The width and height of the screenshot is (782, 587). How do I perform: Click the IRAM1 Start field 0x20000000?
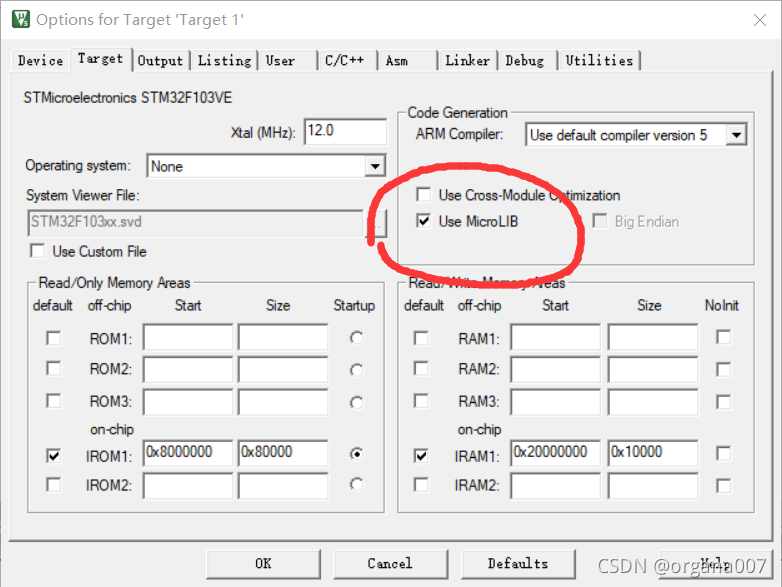click(x=556, y=453)
